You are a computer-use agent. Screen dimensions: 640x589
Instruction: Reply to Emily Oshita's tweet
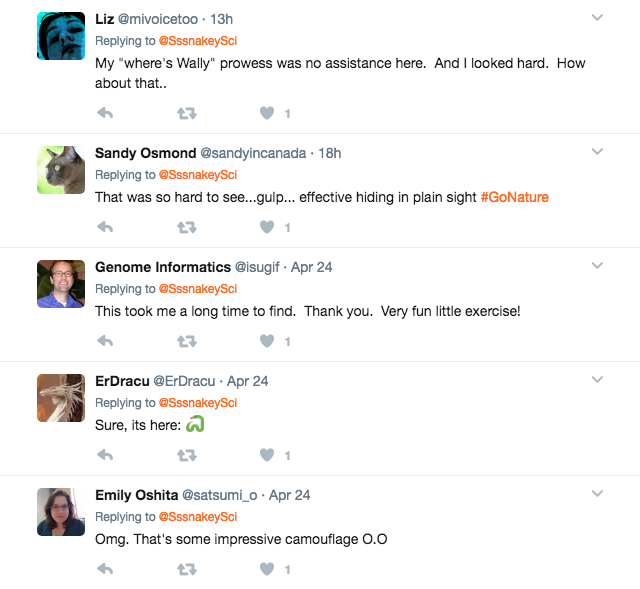[x=105, y=570]
